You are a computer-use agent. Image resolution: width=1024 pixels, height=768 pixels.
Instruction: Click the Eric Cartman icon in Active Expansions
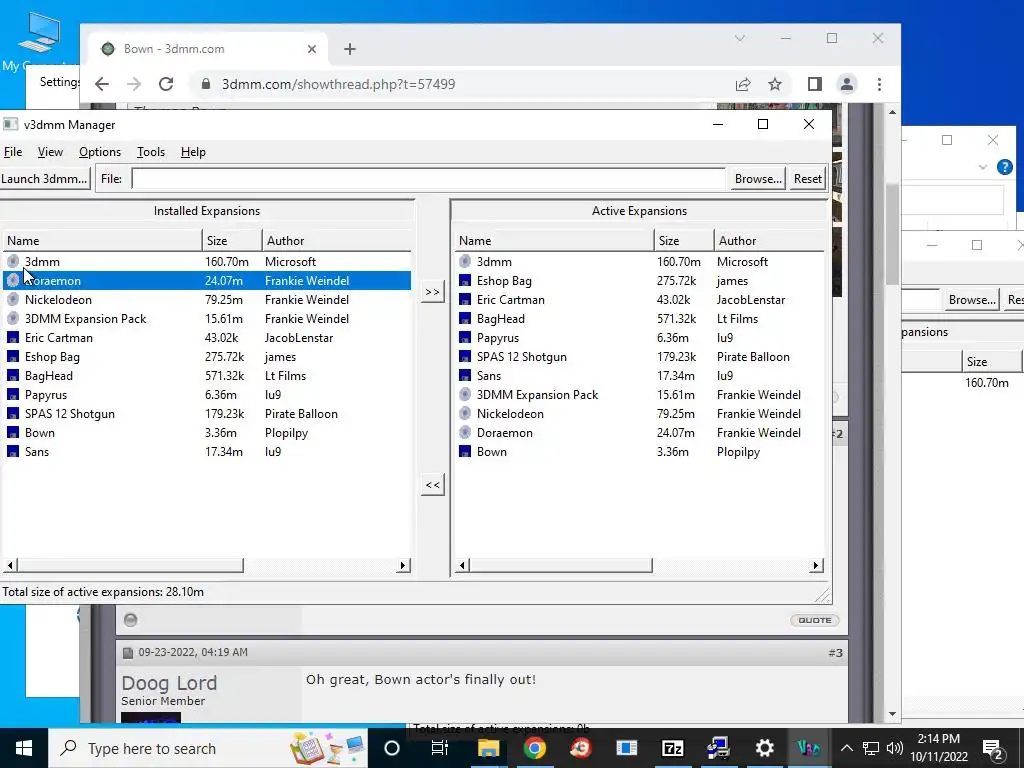pyautogui.click(x=465, y=300)
